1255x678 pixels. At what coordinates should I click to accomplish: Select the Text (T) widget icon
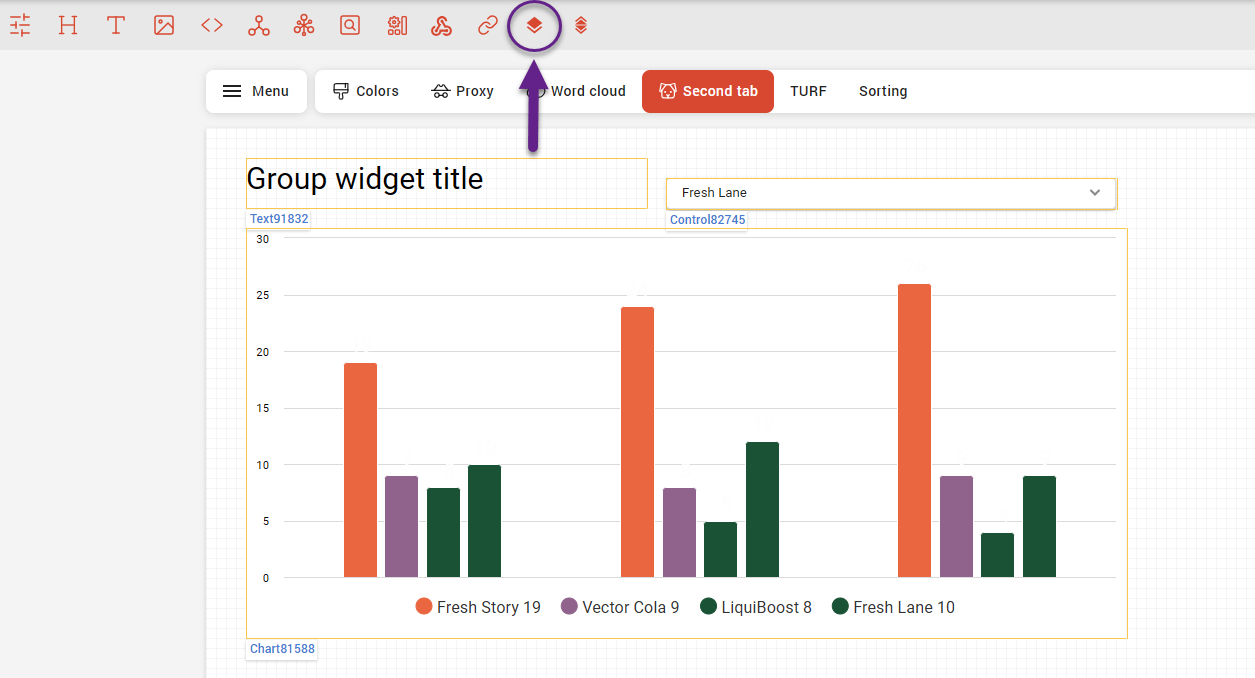(116, 26)
